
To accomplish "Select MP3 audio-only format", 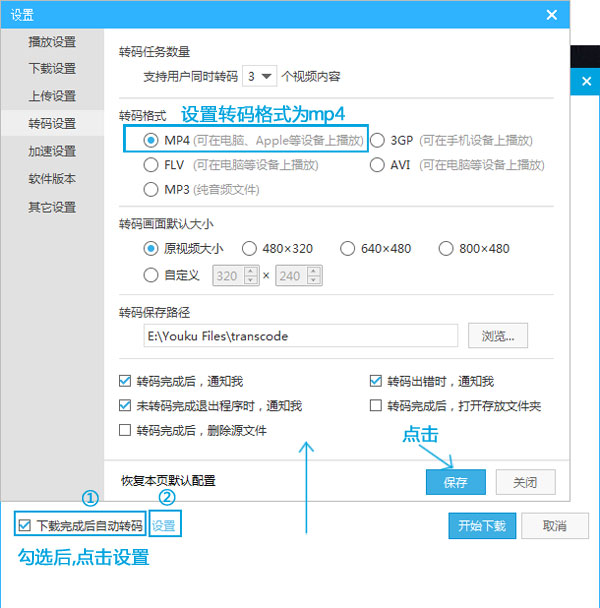I will tap(151, 190).
